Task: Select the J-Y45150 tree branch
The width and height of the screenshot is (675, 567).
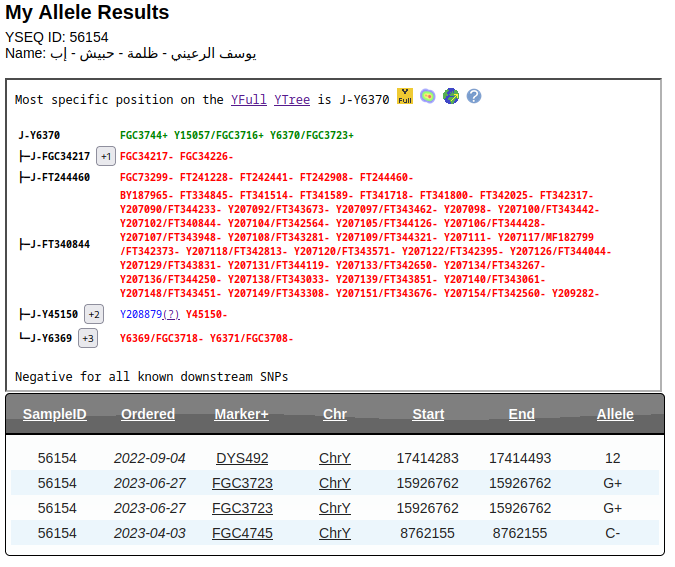Action: coord(54,314)
